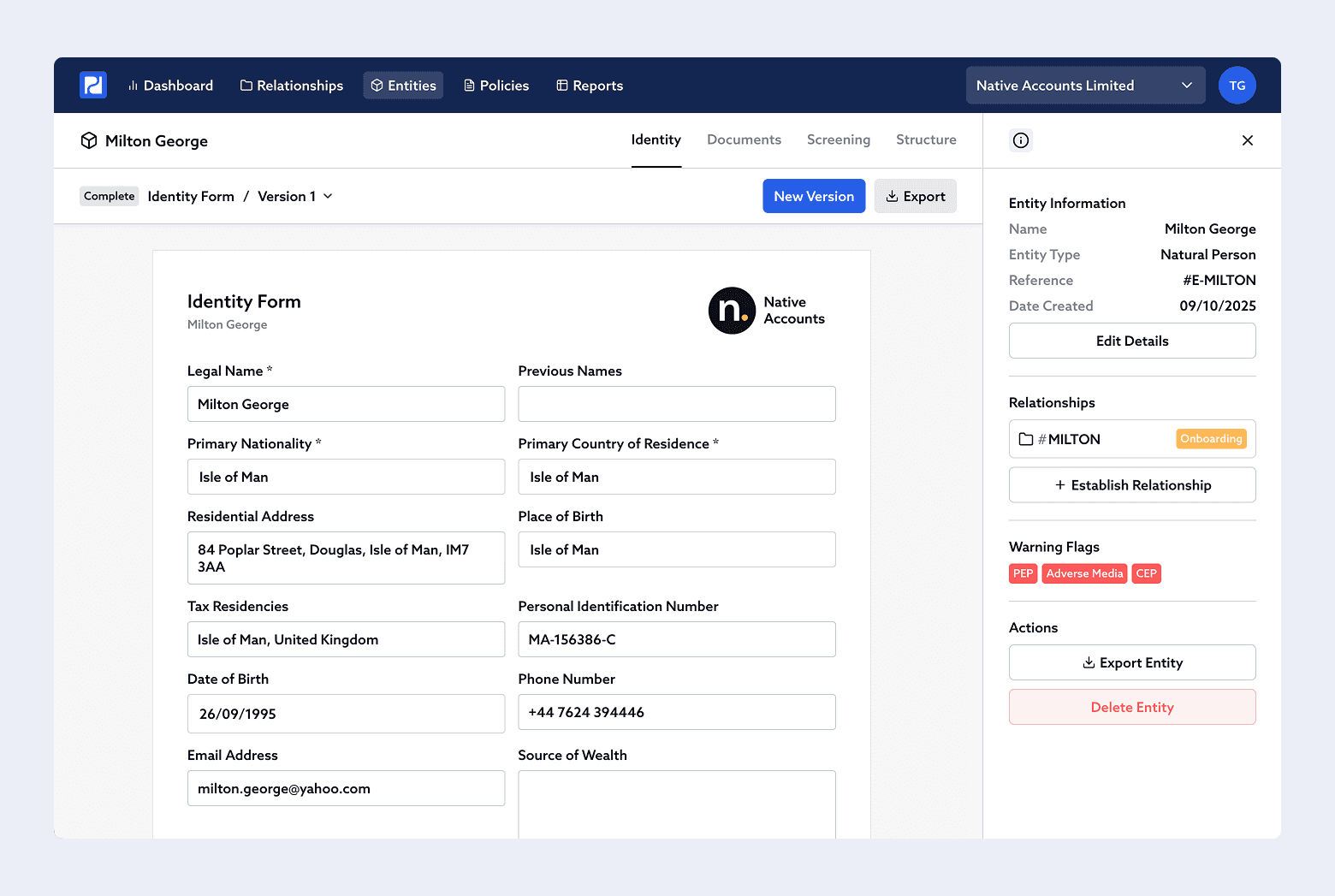This screenshot has height=896, width=1335.
Task: Click the entity cube icon beside Milton George
Action: click(x=89, y=140)
